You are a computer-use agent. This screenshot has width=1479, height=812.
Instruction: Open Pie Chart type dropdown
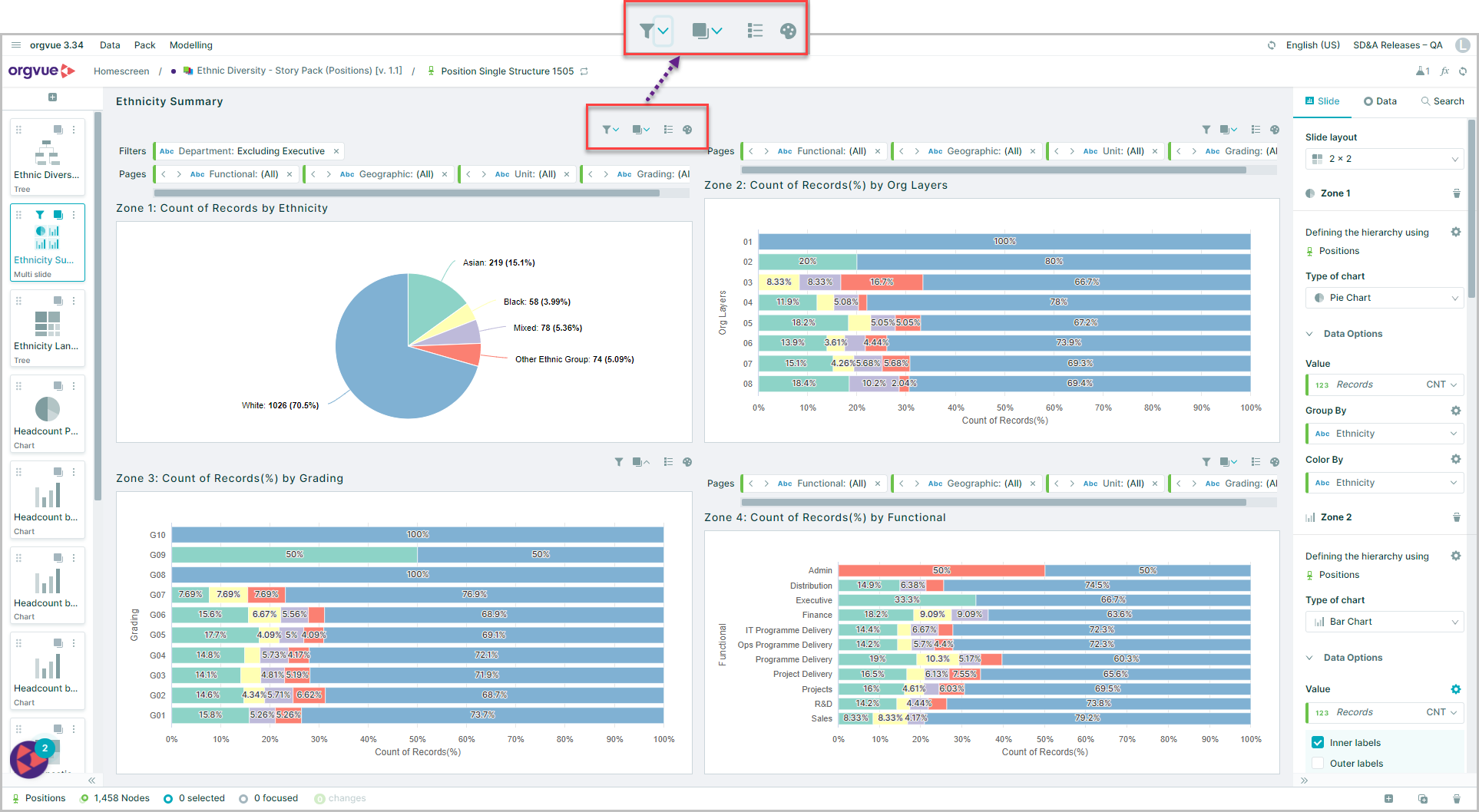1385,298
